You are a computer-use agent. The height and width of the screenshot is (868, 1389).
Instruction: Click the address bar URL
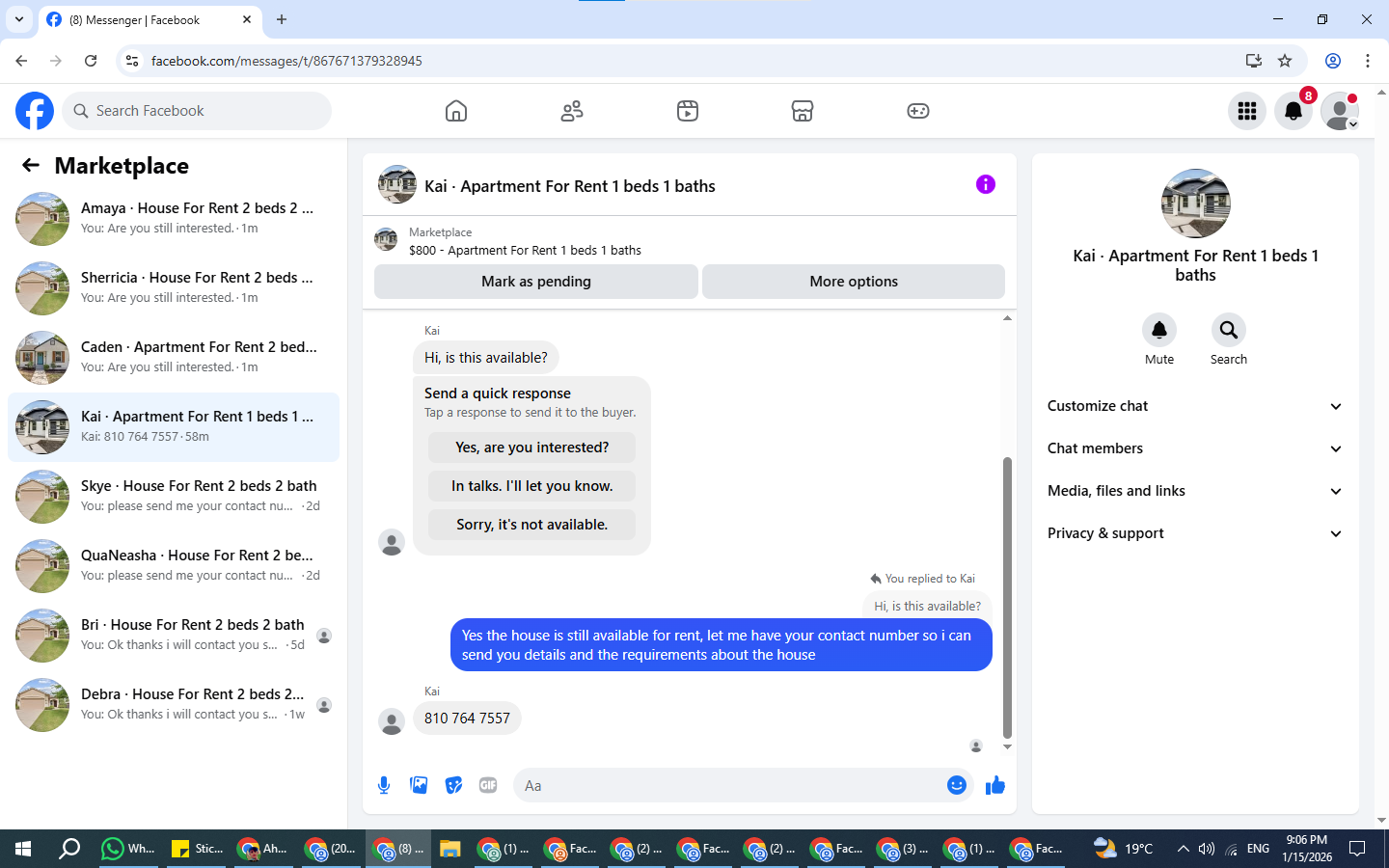286,61
